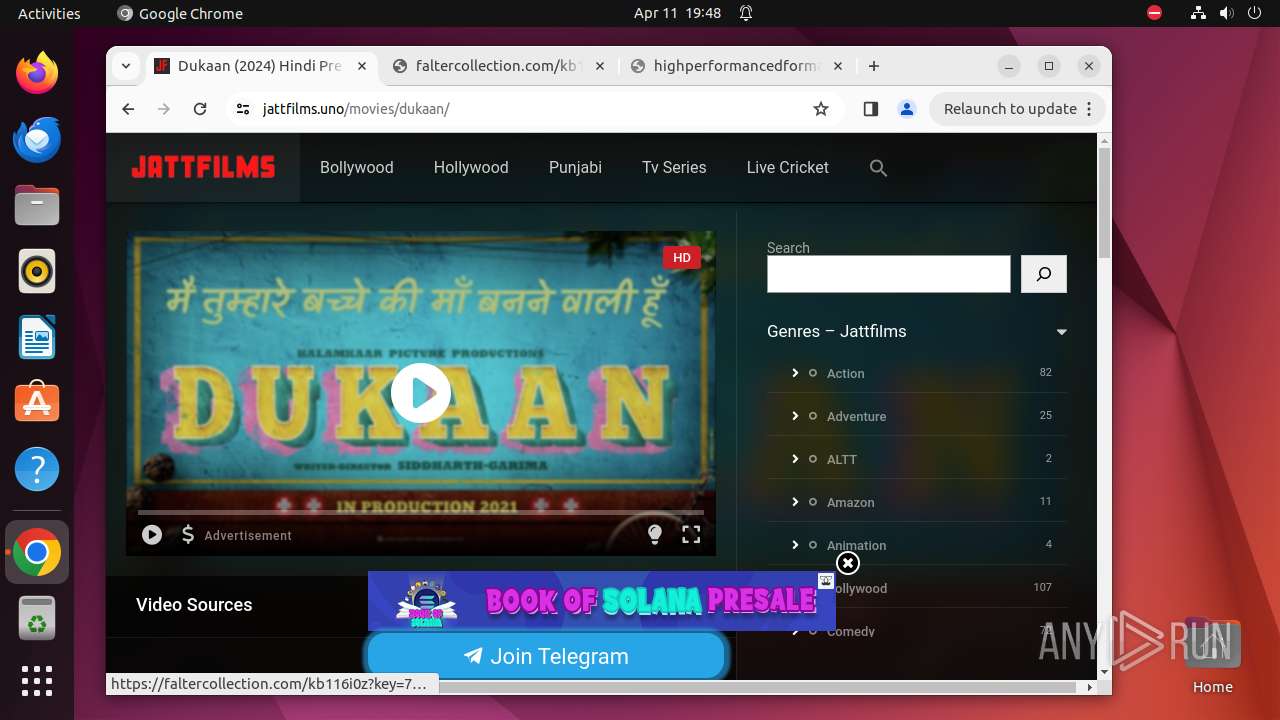Click the clock Apr 11 19:48

tap(677, 13)
